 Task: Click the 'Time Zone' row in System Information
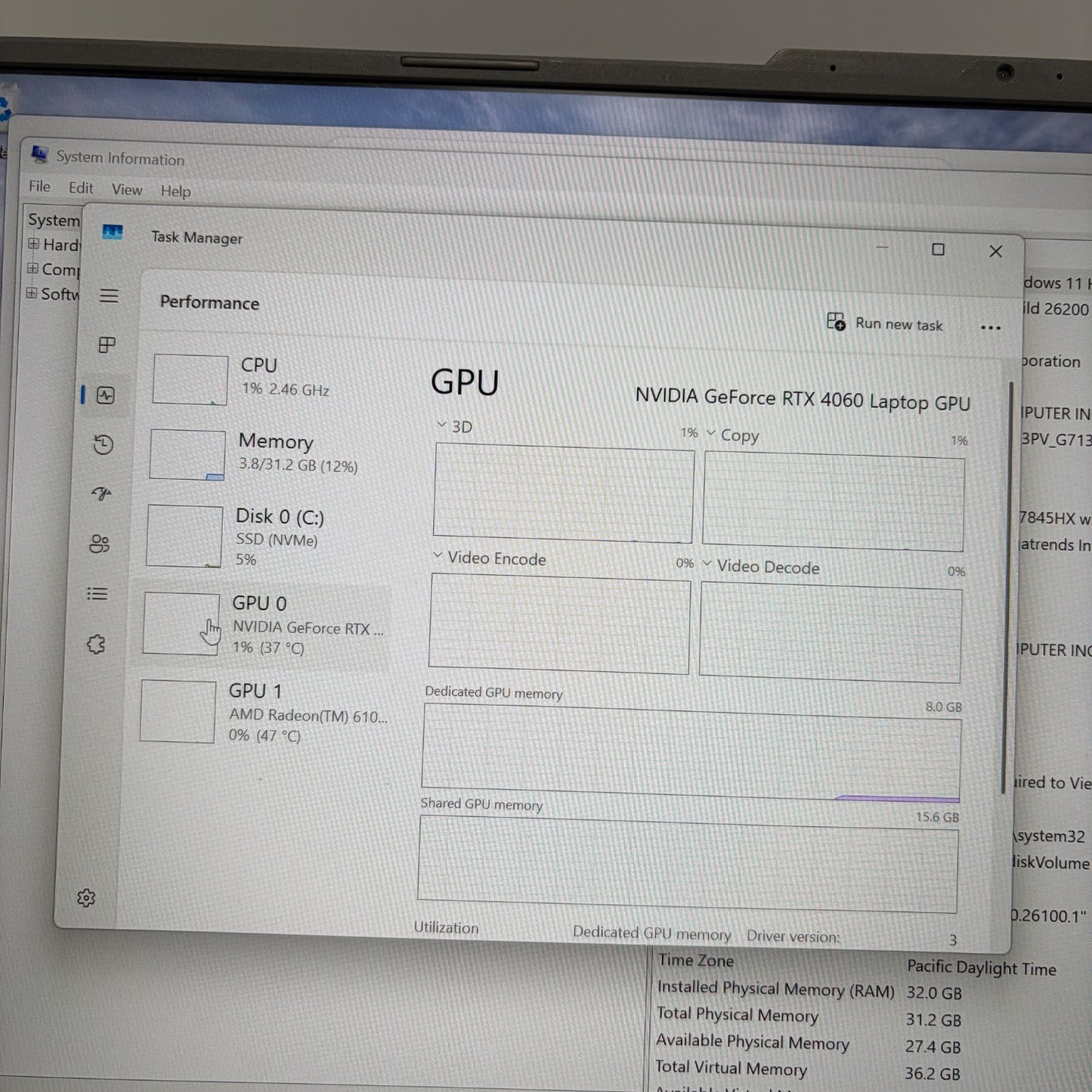pyautogui.click(x=857, y=964)
